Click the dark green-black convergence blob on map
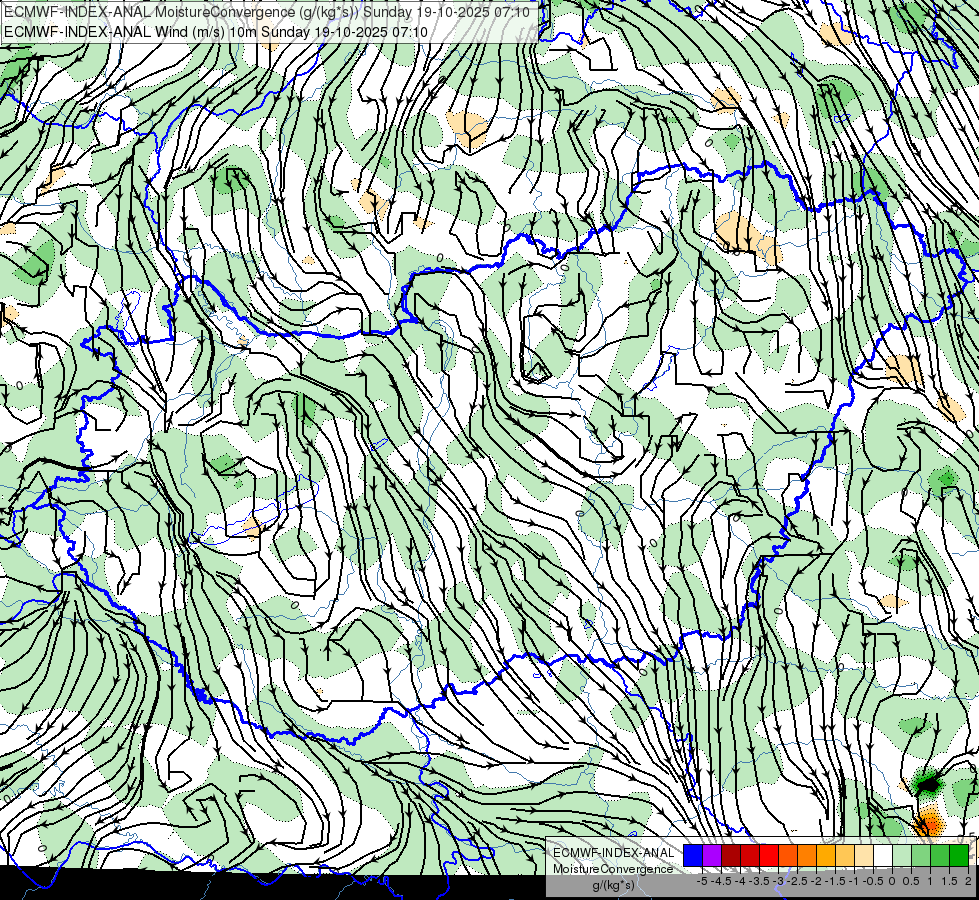This screenshot has width=979, height=900. [x=928, y=783]
